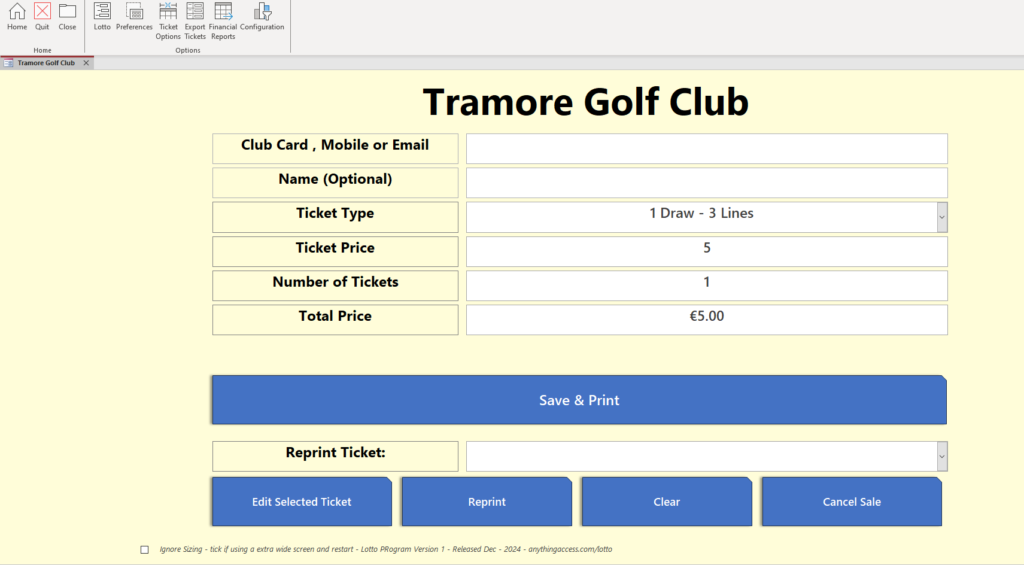
Task: Click the Ignore Sizing version footer text
Action: tap(385, 549)
